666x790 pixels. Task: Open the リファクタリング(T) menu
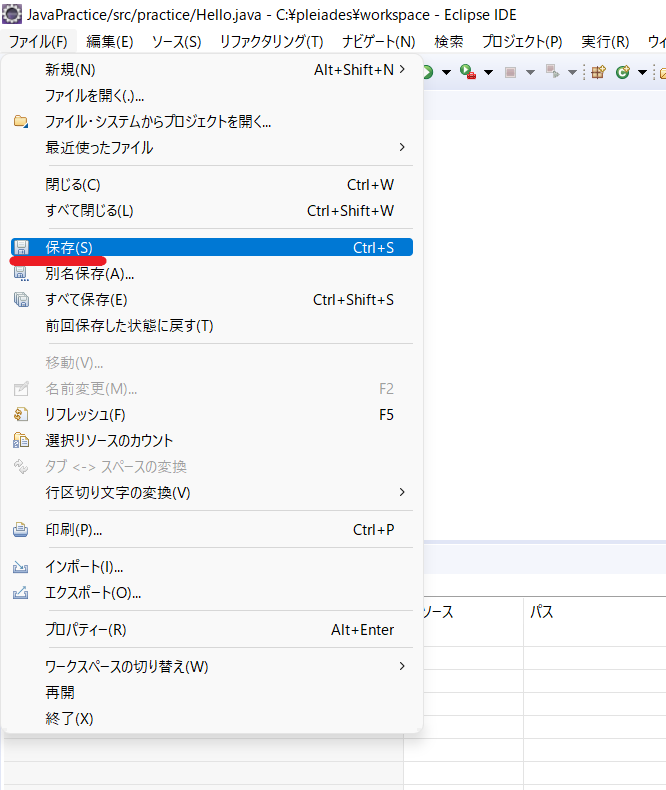[x=272, y=41]
